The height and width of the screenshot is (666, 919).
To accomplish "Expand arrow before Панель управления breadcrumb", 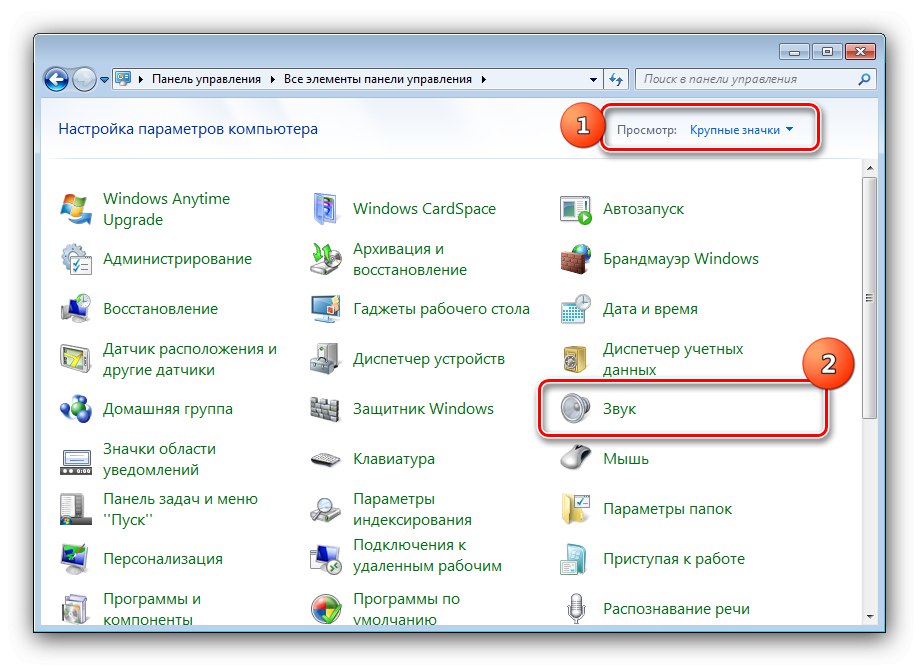I will (141, 79).
